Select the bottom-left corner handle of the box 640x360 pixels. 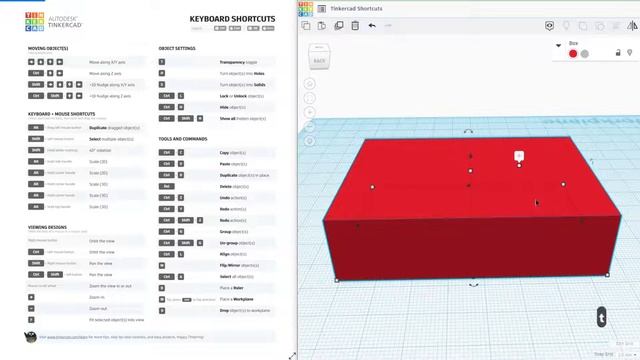click(x=337, y=280)
